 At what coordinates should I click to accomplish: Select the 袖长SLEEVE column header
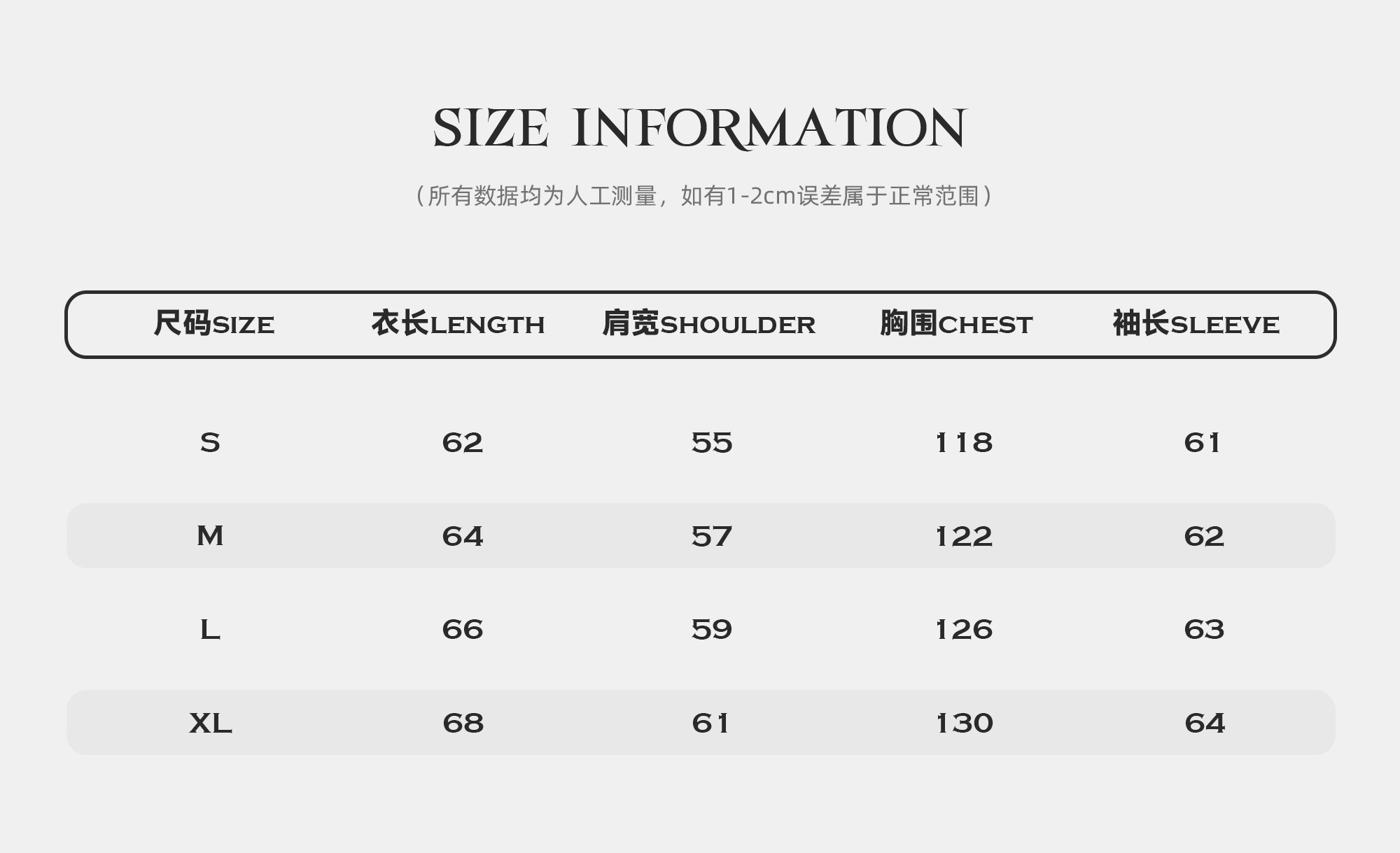(x=1196, y=325)
